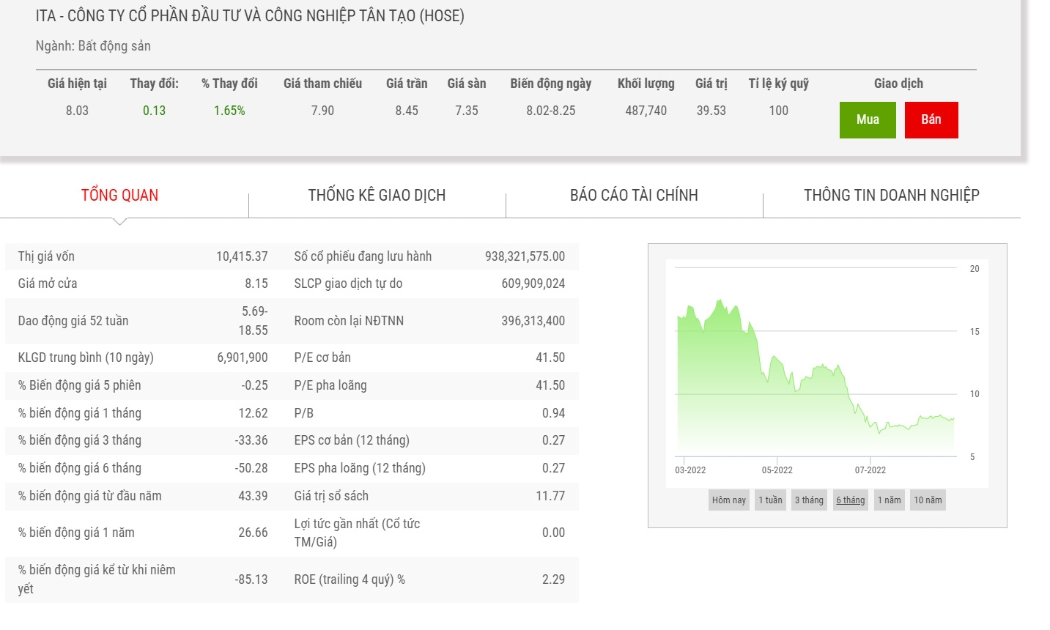Image resolution: width=1050 pixels, height=630 pixels.
Task: Click the EPS cơ bản (12 tháng) label
Action: click(x=352, y=441)
